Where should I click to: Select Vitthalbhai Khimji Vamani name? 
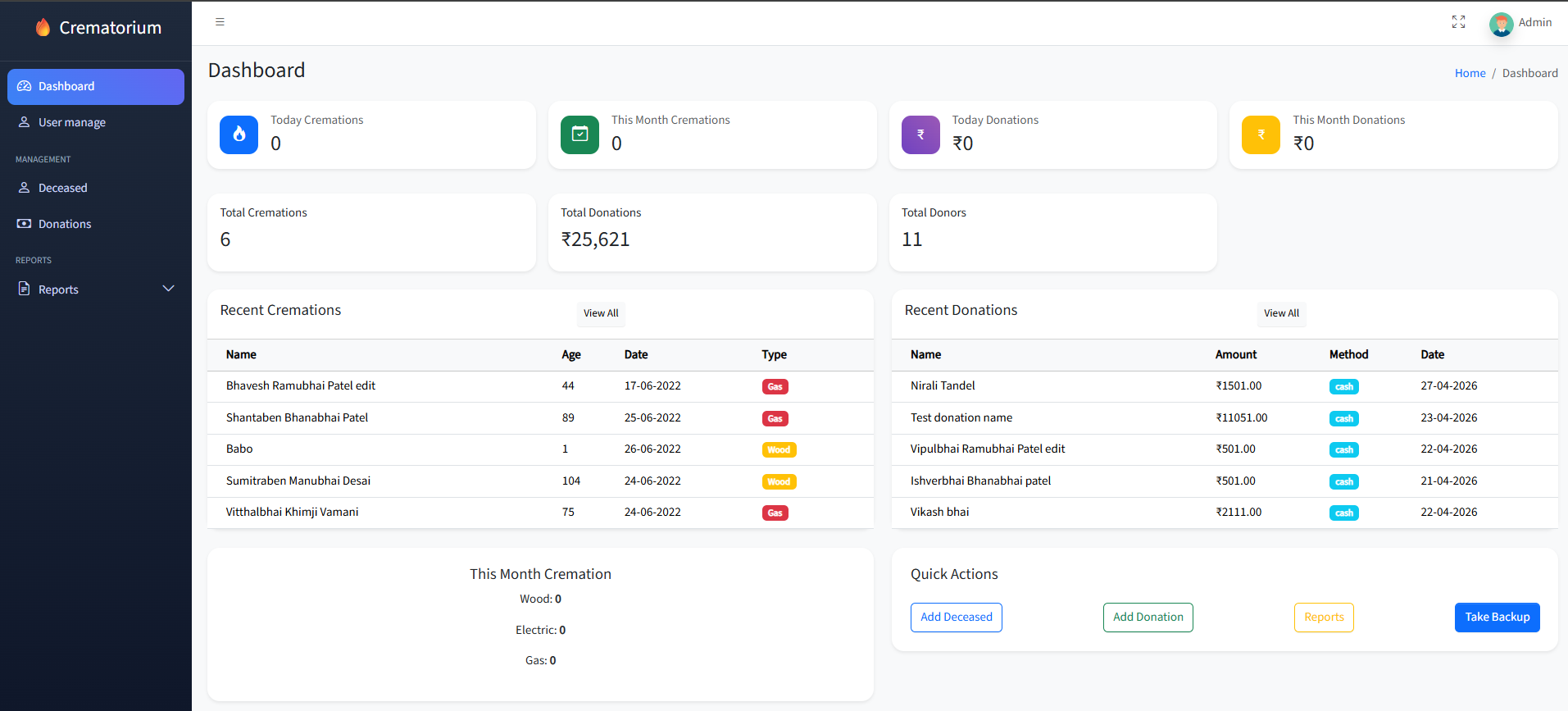[x=292, y=512]
